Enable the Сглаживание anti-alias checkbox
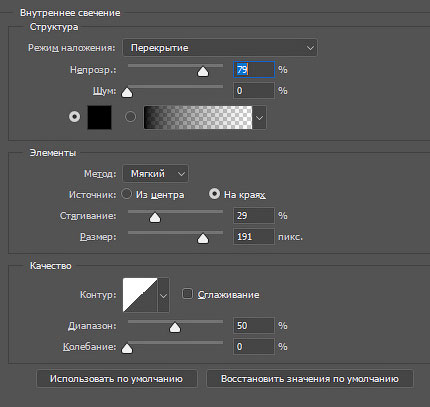The width and height of the screenshot is (430, 407). click(x=187, y=294)
